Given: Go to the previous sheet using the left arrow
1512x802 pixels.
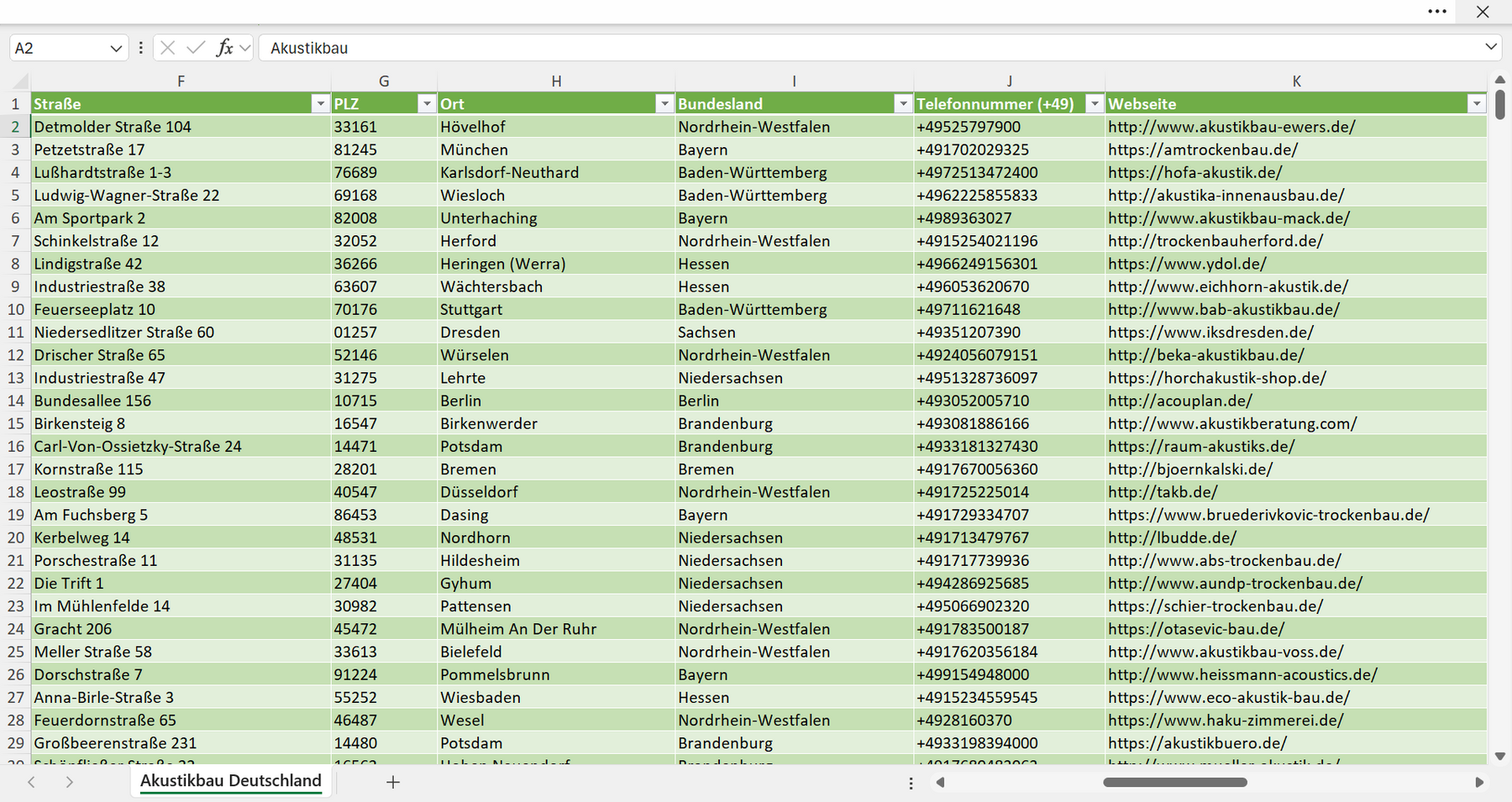Looking at the screenshot, I should click(31, 782).
